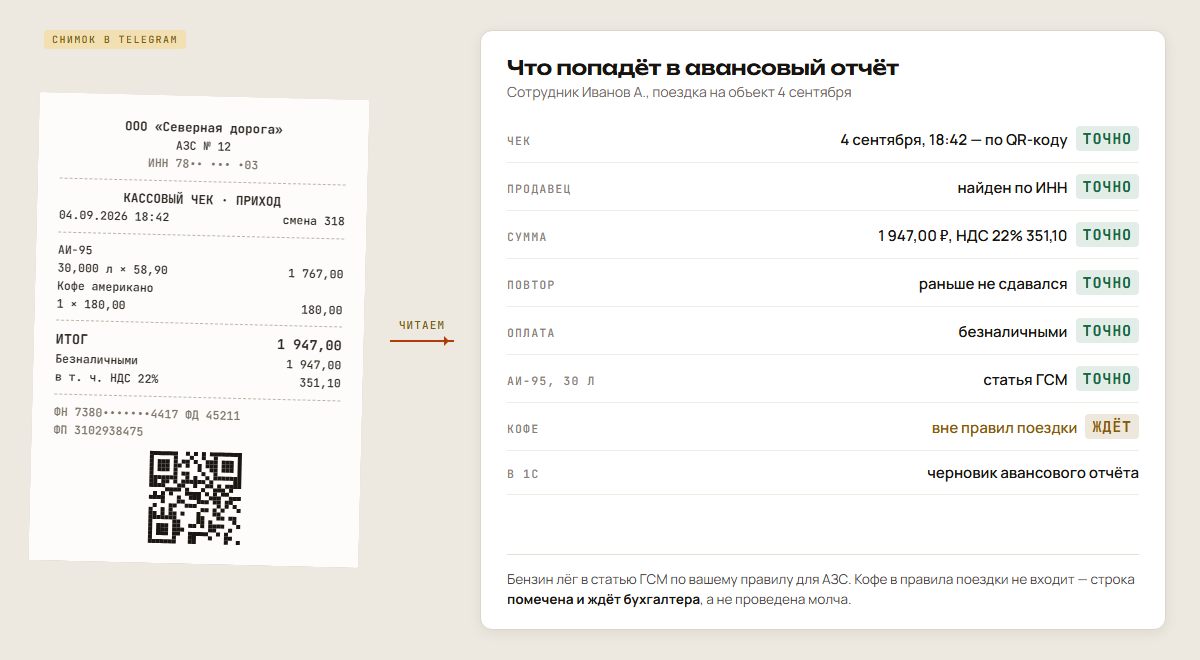Viewport: 1200px width, 660px height.
Task: Click the VAT amount «351,10» on the receipt
Action: 320,383
